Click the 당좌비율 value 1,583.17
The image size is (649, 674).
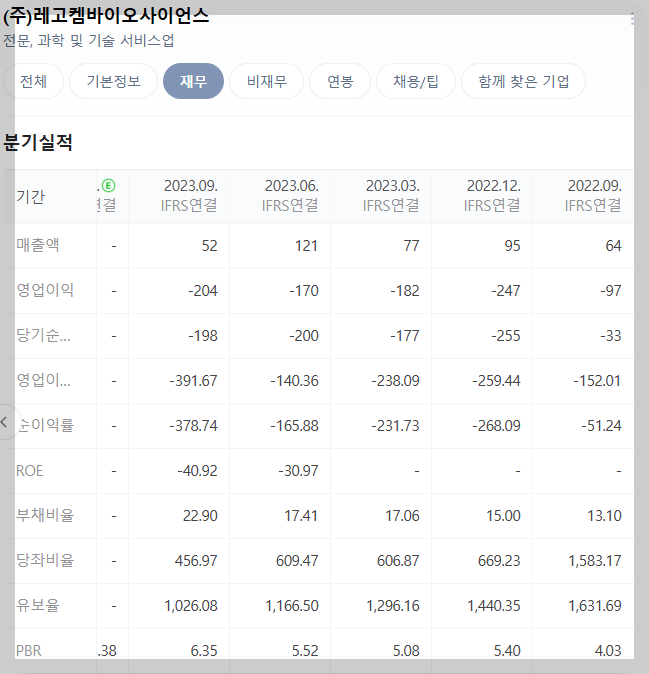(595, 561)
